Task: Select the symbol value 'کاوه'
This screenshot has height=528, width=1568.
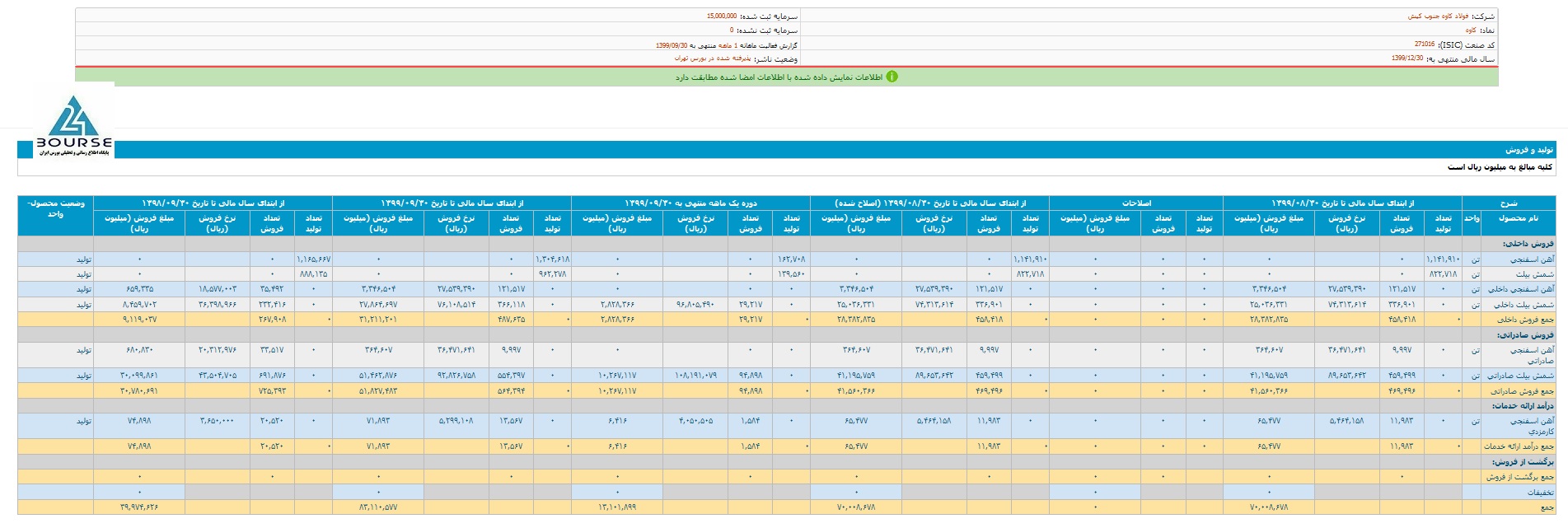Action: click(1471, 30)
